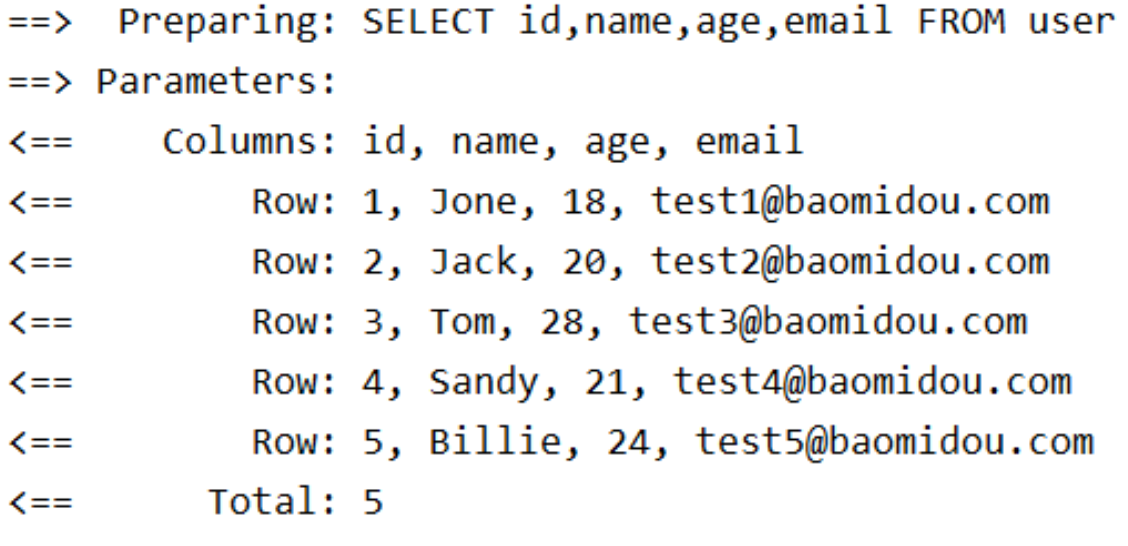Click the name Jack in second row

pos(473,262)
